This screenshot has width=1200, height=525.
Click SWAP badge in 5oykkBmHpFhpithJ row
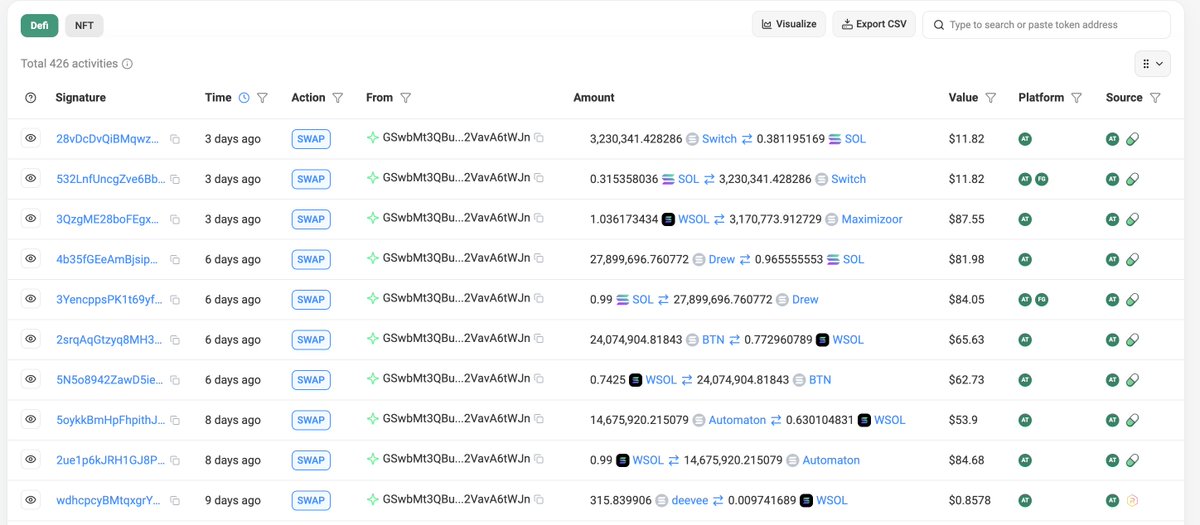tap(311, 420)
